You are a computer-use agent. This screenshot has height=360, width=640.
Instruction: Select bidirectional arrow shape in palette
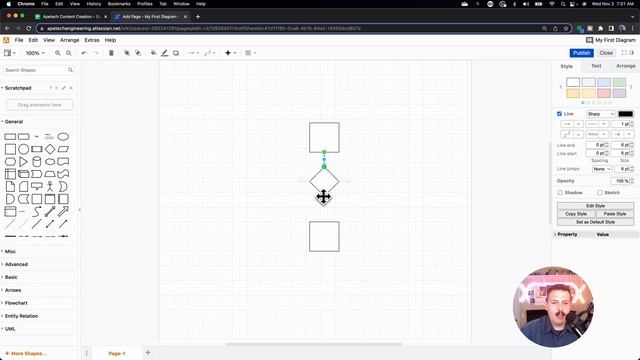click(x=50, y=211)
